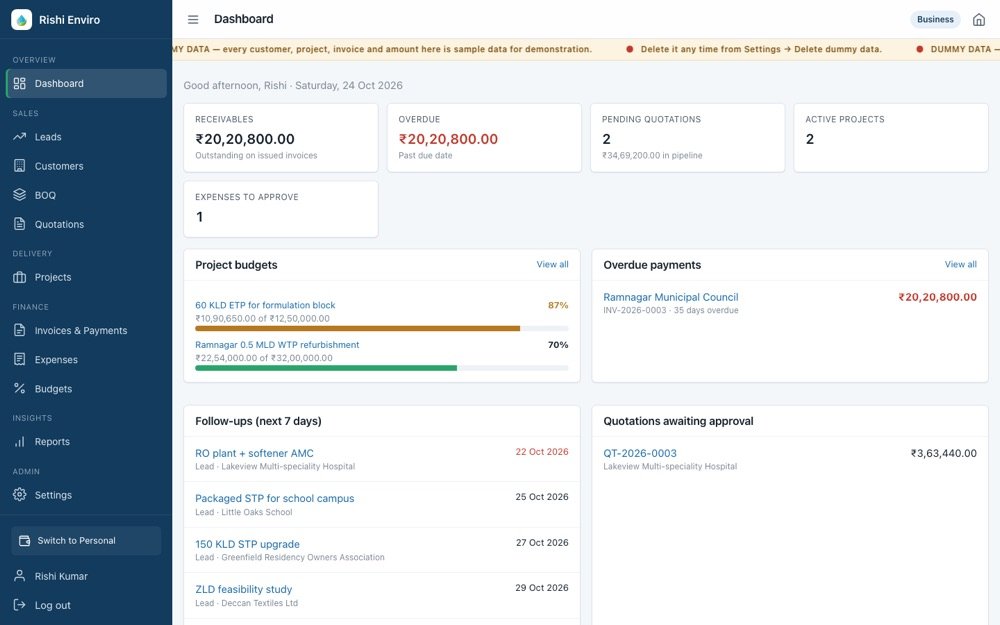Click the Dashboard grid icon in sidebar
Screen dimensions: 1000x625
(x=20, y=84)
